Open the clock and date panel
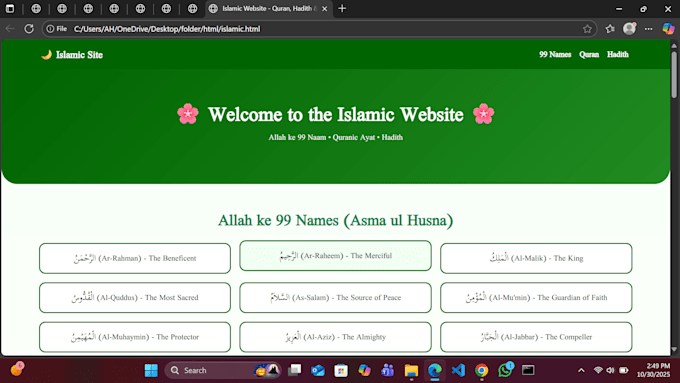 point(653,370)
